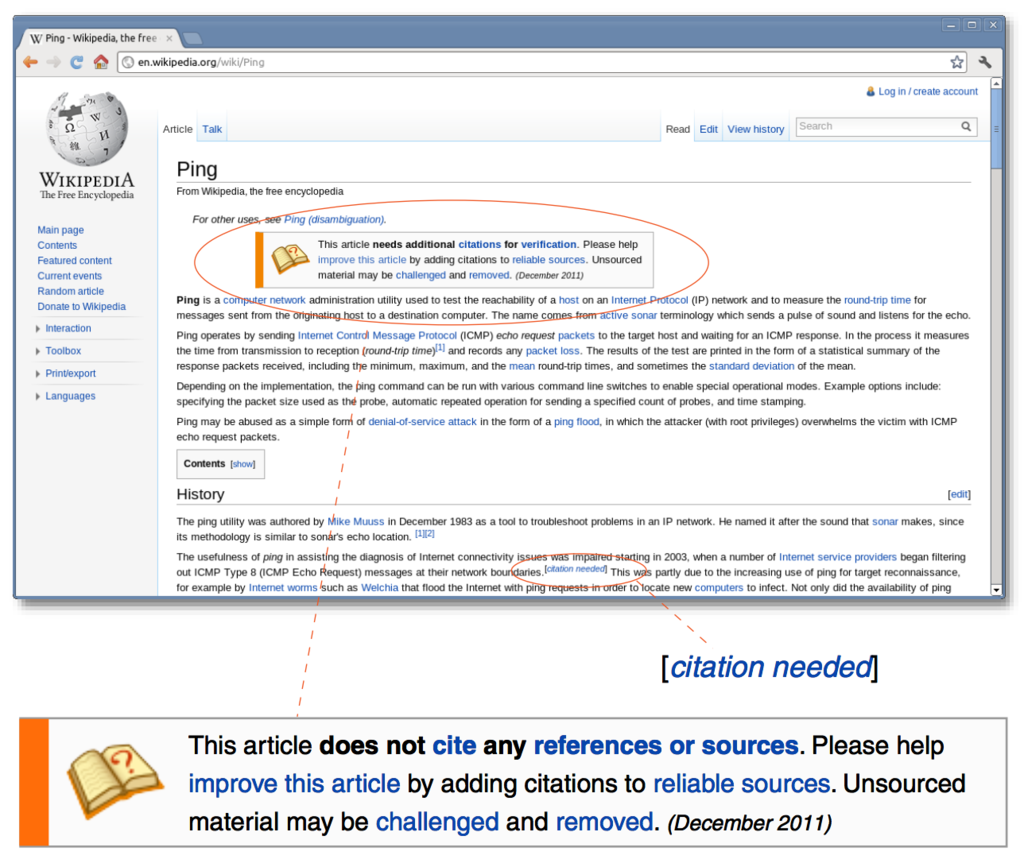Open the packet loss link
This screenshot has width=1024, height=863.
[x=552, y=351]
